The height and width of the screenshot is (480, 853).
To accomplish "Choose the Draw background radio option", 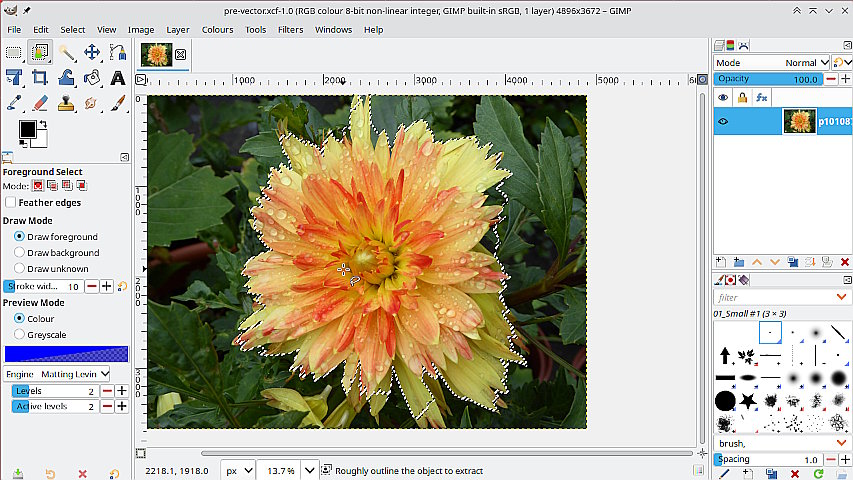I will point(20,253).
